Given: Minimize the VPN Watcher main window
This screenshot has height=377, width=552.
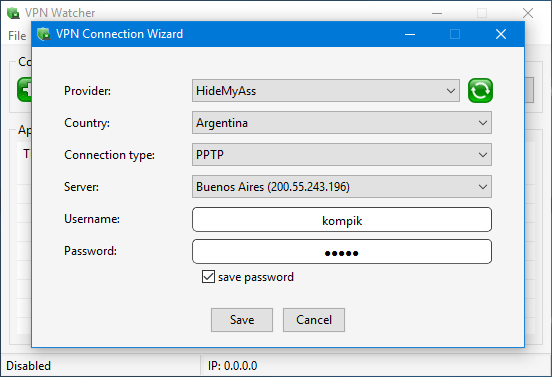Looking at the screenshot, I should coord(437,13).
